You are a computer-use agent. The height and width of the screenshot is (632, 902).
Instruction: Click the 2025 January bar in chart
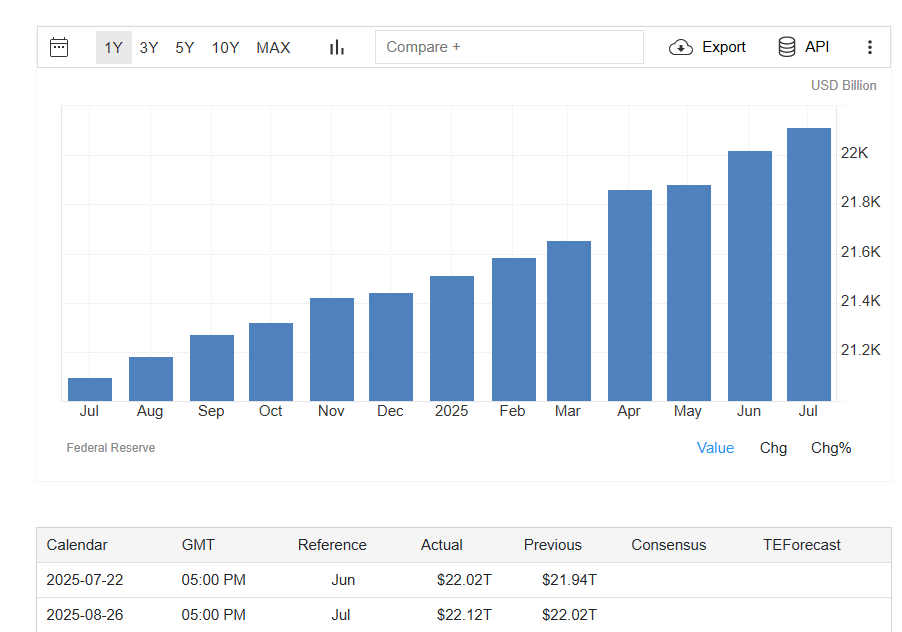point(452,339)
